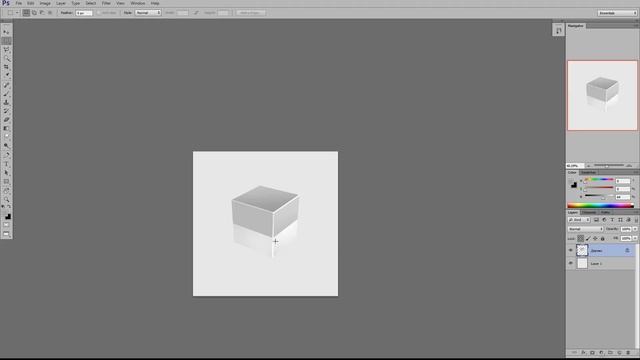Select the Horizontal Type tool

pos(6,164)
